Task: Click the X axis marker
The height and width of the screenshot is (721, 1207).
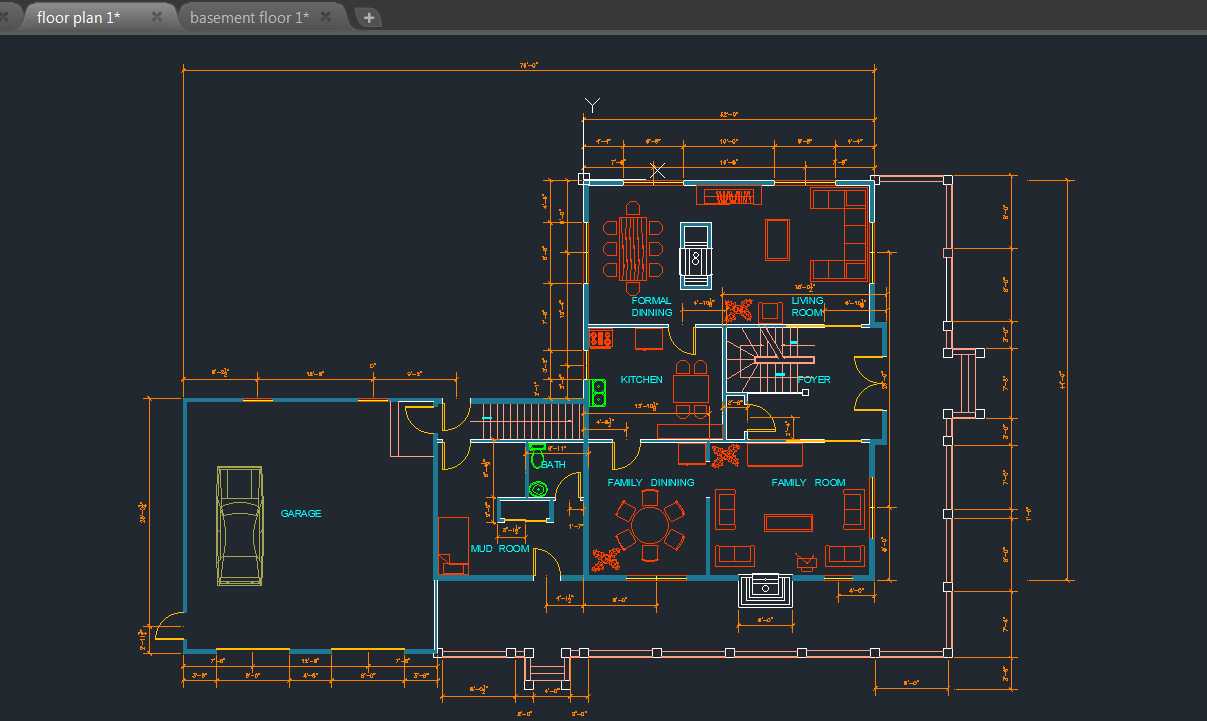Action: [657, 170]
